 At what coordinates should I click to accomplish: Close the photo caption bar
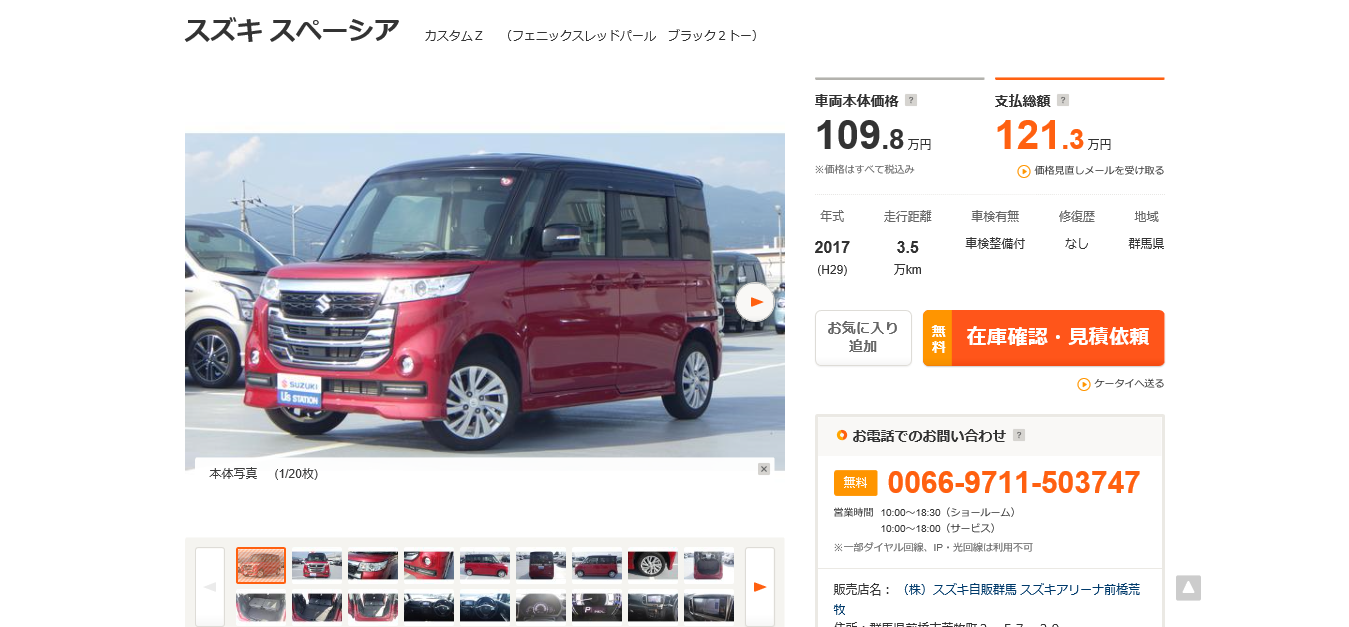tap(764, 469)
